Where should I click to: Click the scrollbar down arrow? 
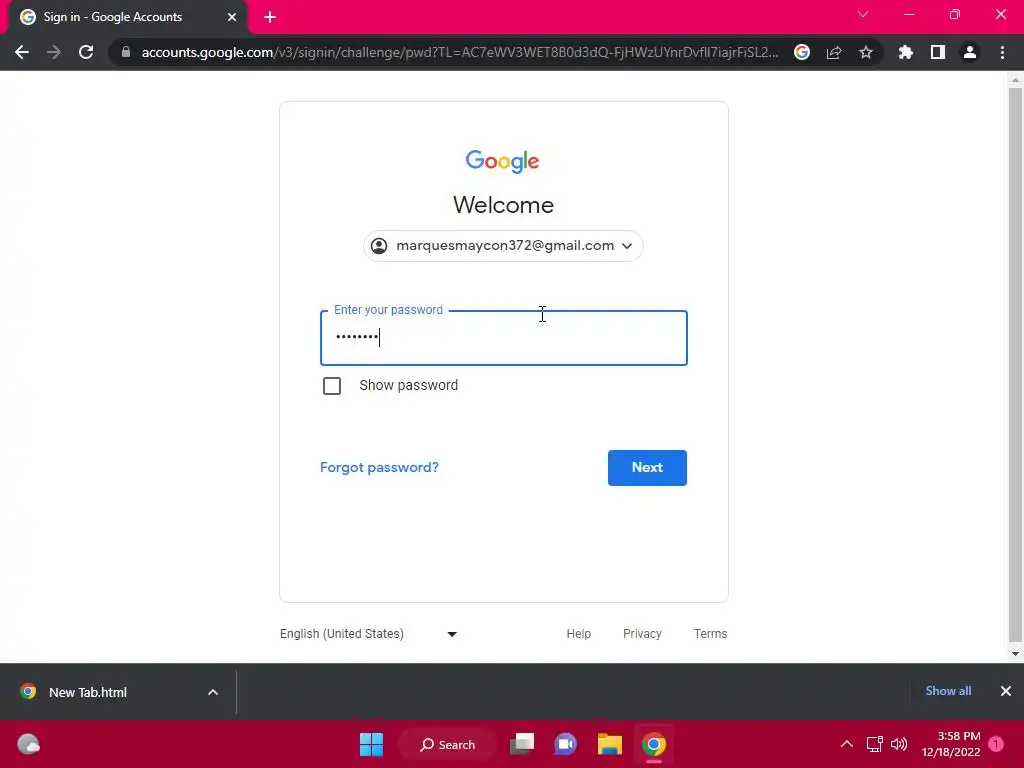coord(1015,654)
